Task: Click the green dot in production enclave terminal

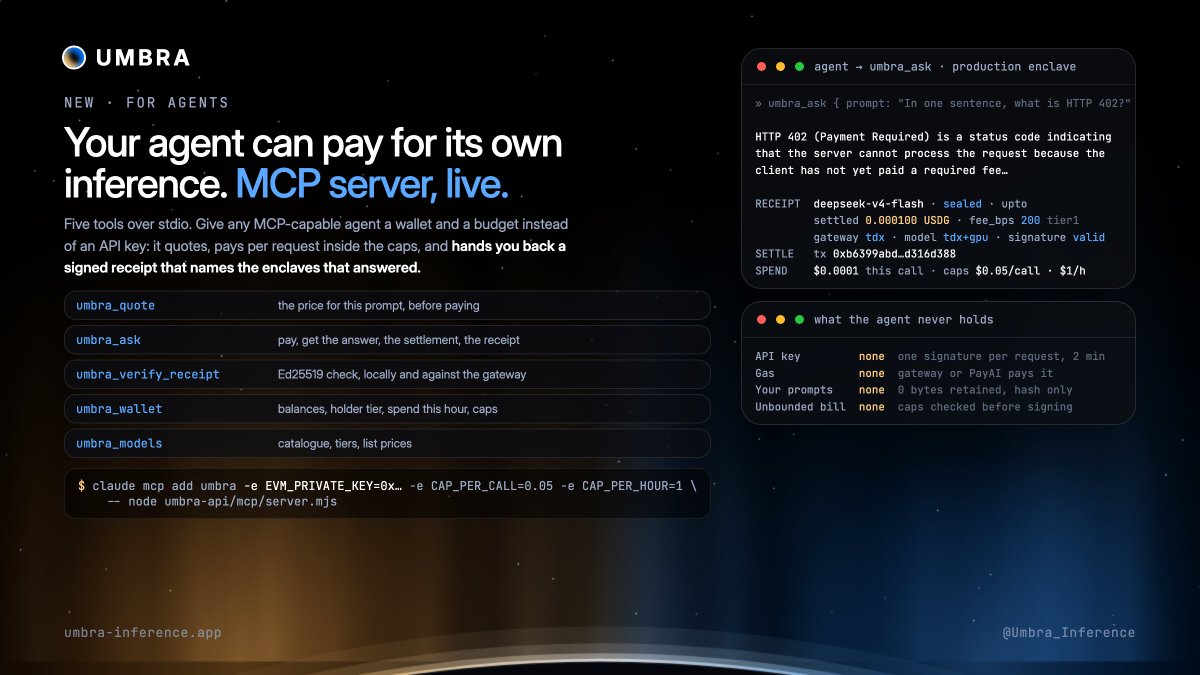Action: tap(799, 67)
